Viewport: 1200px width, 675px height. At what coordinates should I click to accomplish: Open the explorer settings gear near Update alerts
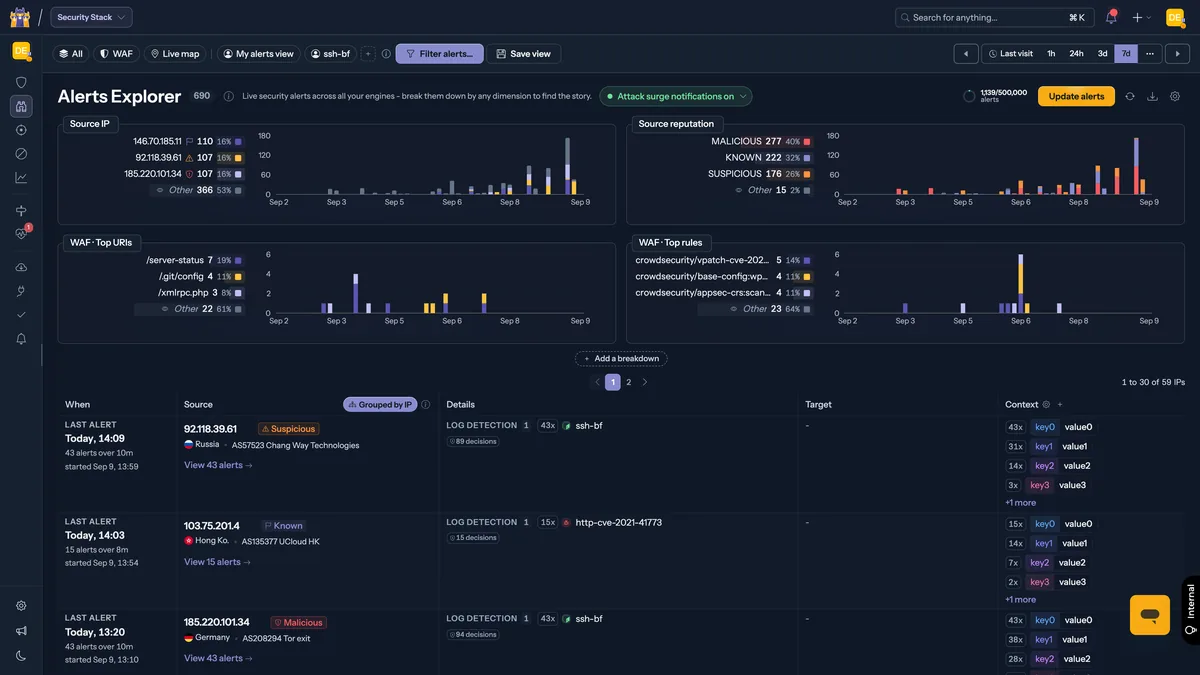pyautogui.click(x=1175, y=96)
